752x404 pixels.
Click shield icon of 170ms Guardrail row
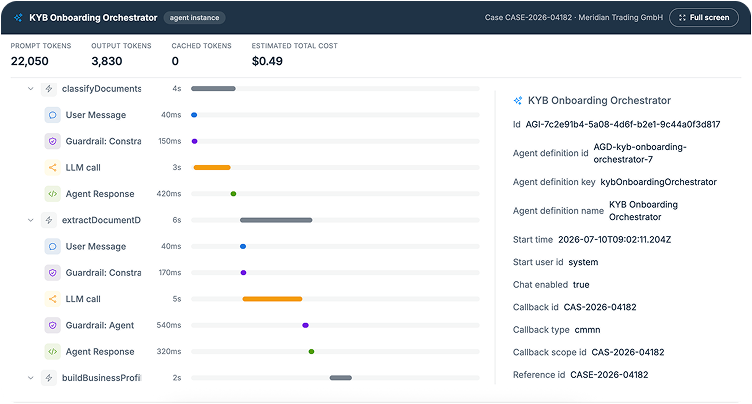point(53,273)
